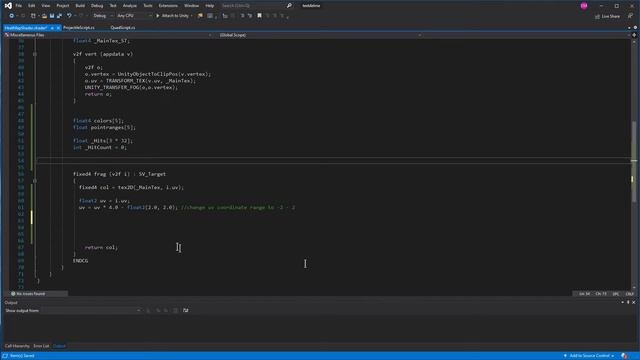Switch to the Error List tab
The height and width of the screenshot is (360, 640).
[41, 346]
